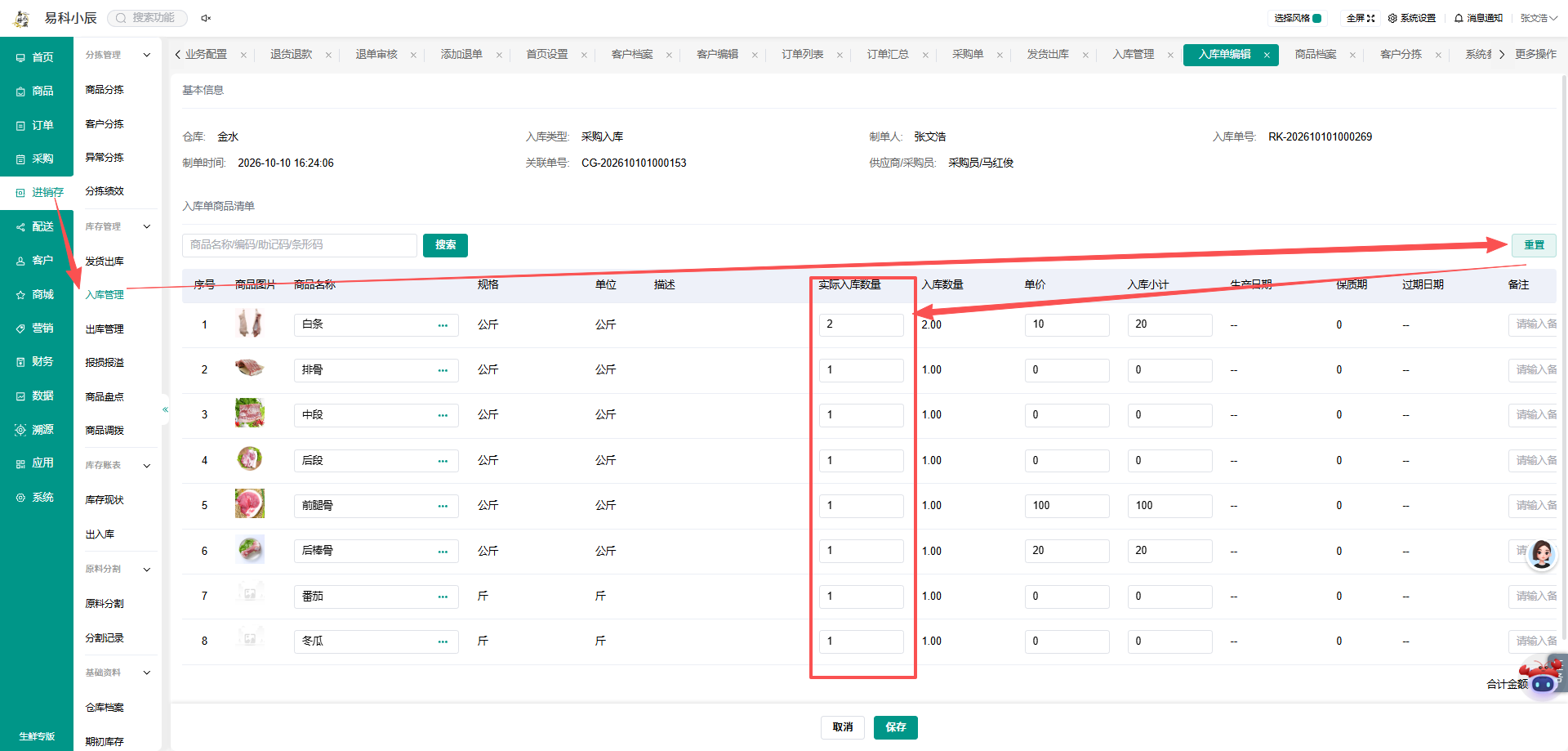1568x751 pixels.
Task: Switch to 入库管理 tab
Action: [1134, 54]
